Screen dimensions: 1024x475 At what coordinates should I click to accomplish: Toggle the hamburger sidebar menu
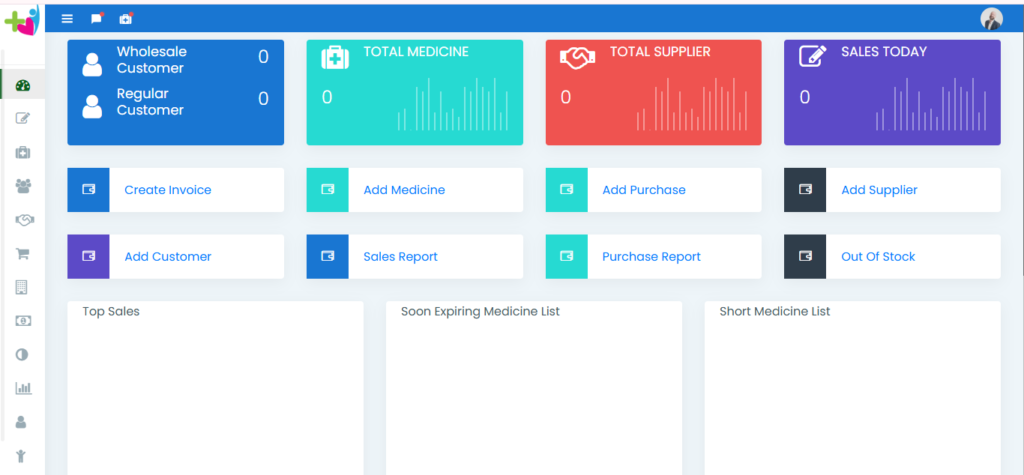point(67,19)
